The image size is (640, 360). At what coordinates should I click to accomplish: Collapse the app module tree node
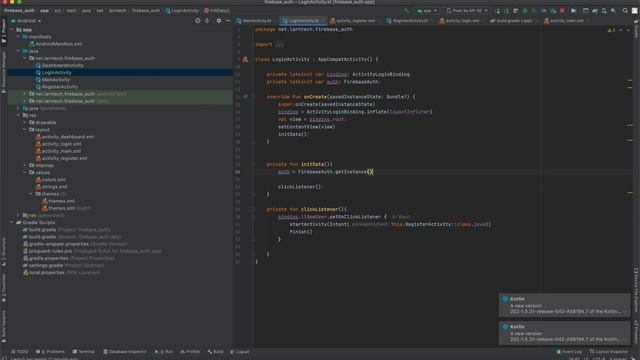pos(12,30)
